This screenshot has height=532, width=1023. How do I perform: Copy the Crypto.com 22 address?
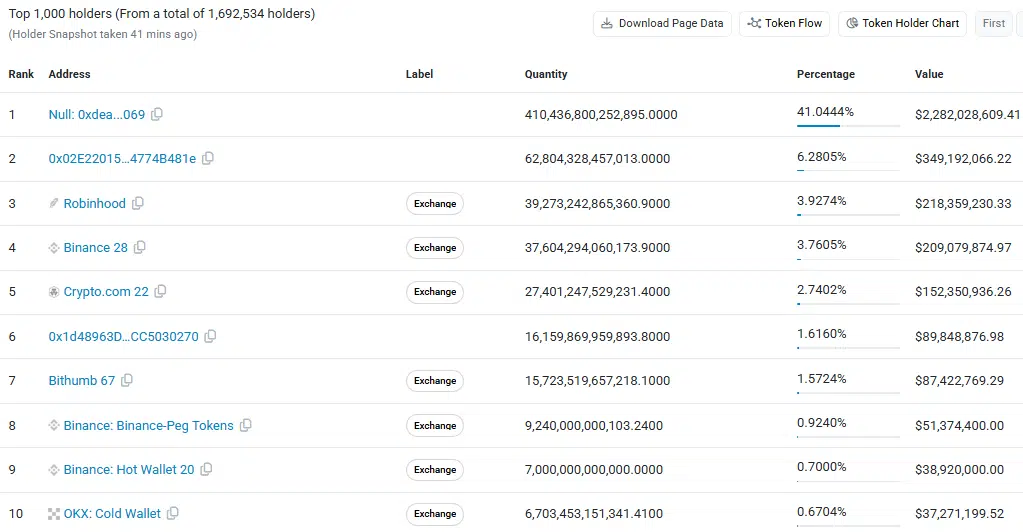(160, 291)
